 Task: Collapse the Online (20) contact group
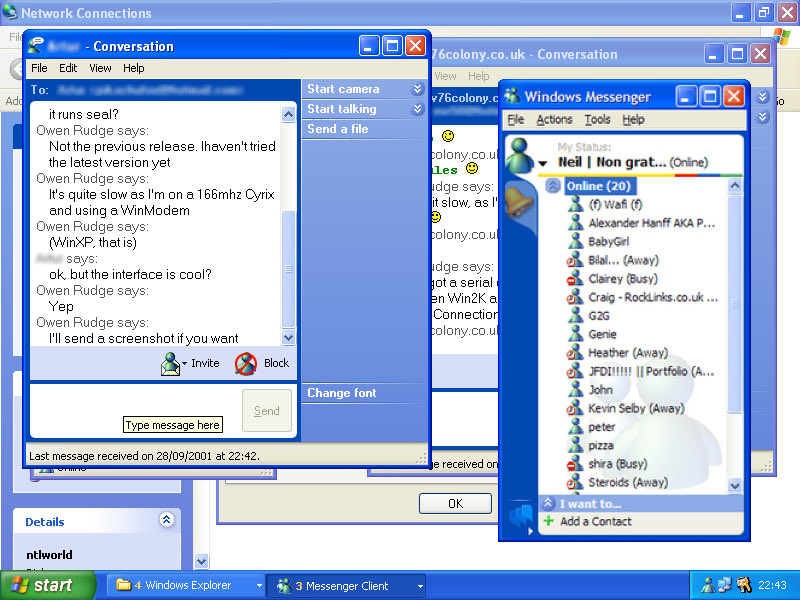[x=553, y=186]
